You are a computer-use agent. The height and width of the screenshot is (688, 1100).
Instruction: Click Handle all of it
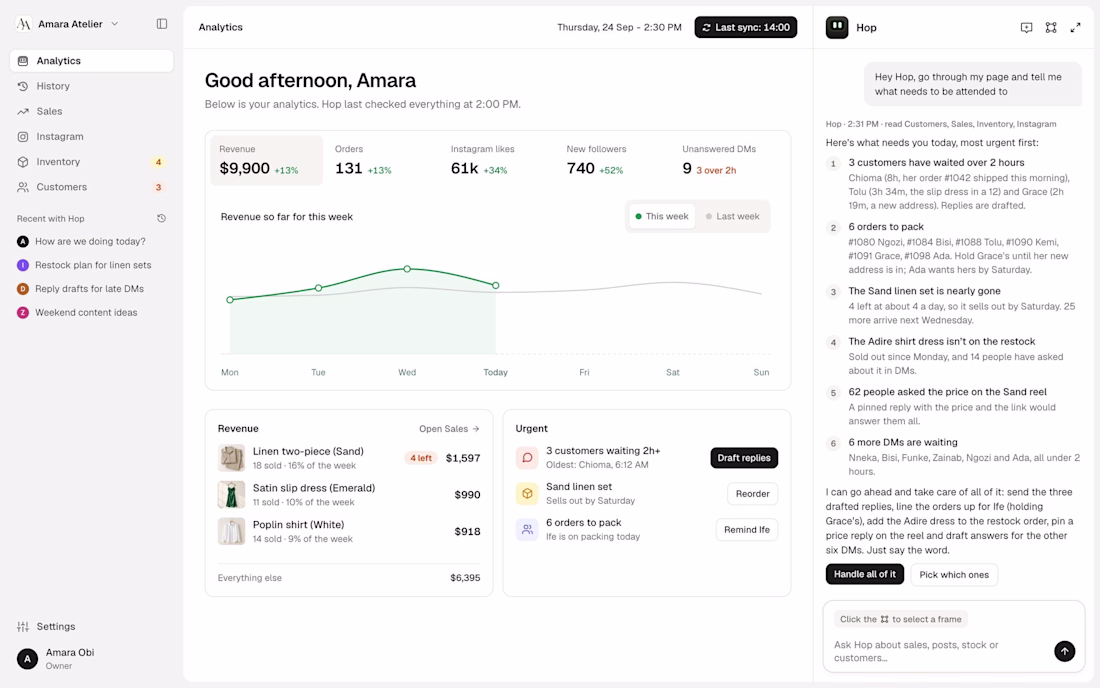click(865, 574)
